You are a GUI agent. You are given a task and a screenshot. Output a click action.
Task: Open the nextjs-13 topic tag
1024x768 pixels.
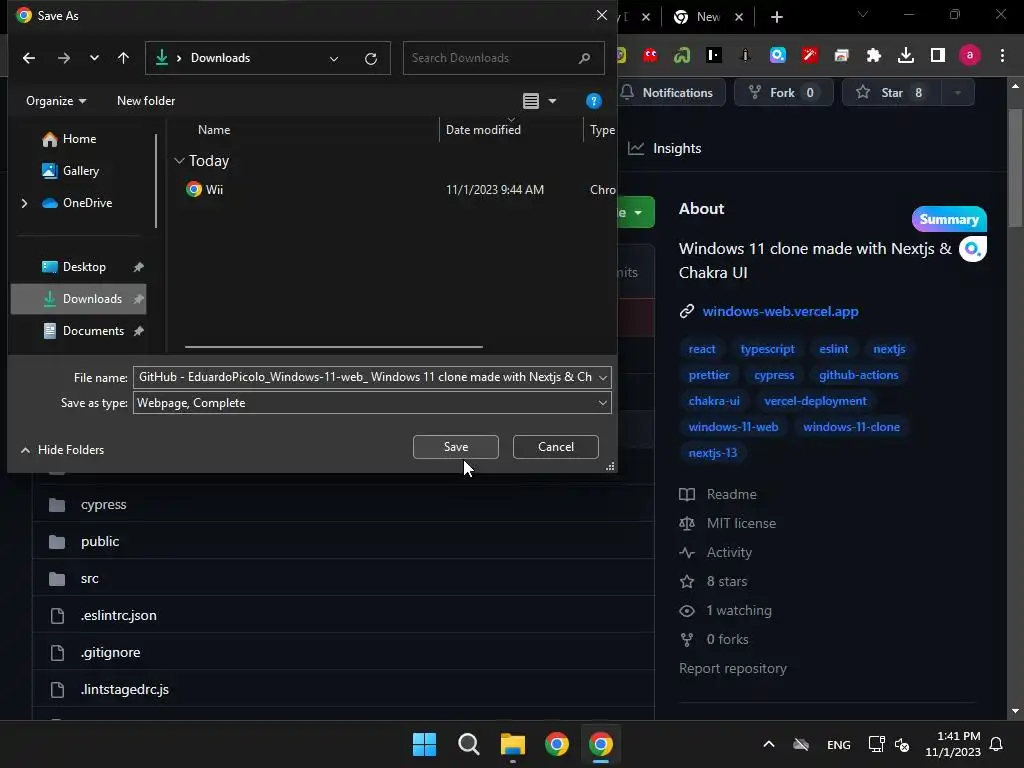pos(712,453)
